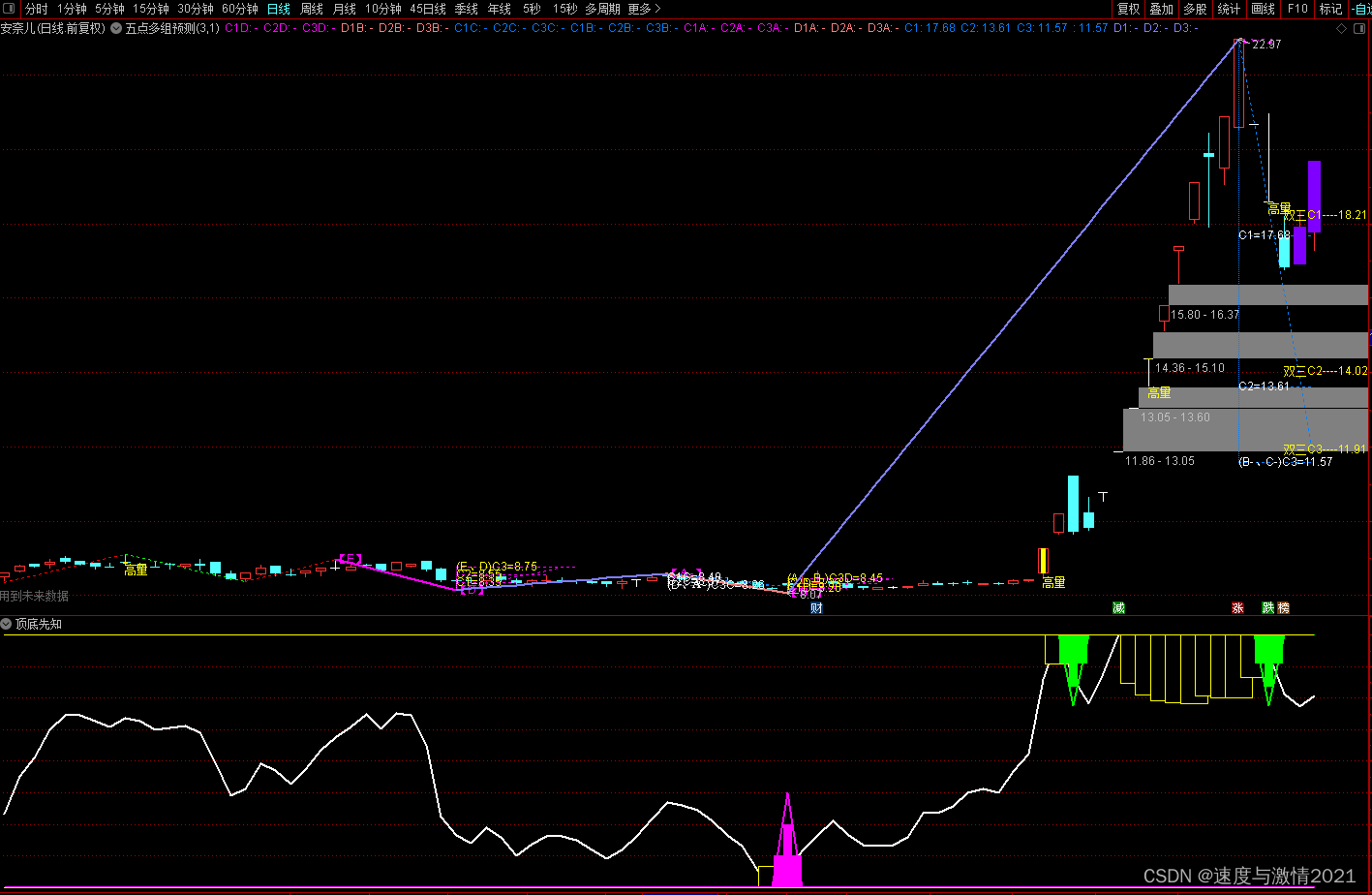Screen dimensions: 1372x895
Task: Switch to 60分钟 period
Action: tap(239, 9)
